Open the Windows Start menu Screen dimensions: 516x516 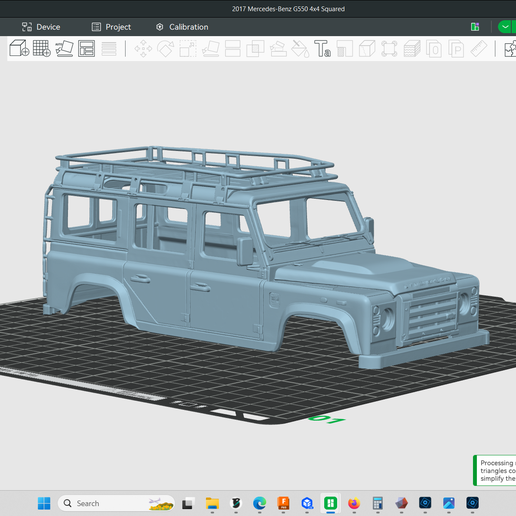tap(44, 503)
